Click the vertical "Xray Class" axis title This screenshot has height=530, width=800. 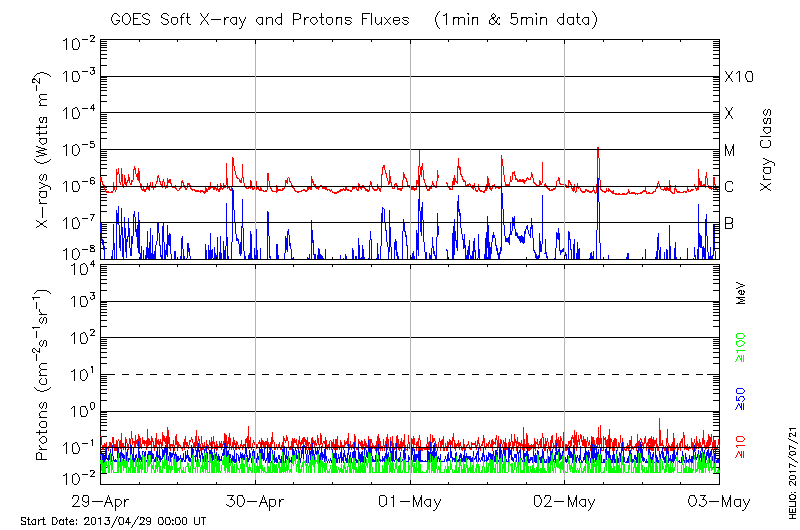click(766, 150)
